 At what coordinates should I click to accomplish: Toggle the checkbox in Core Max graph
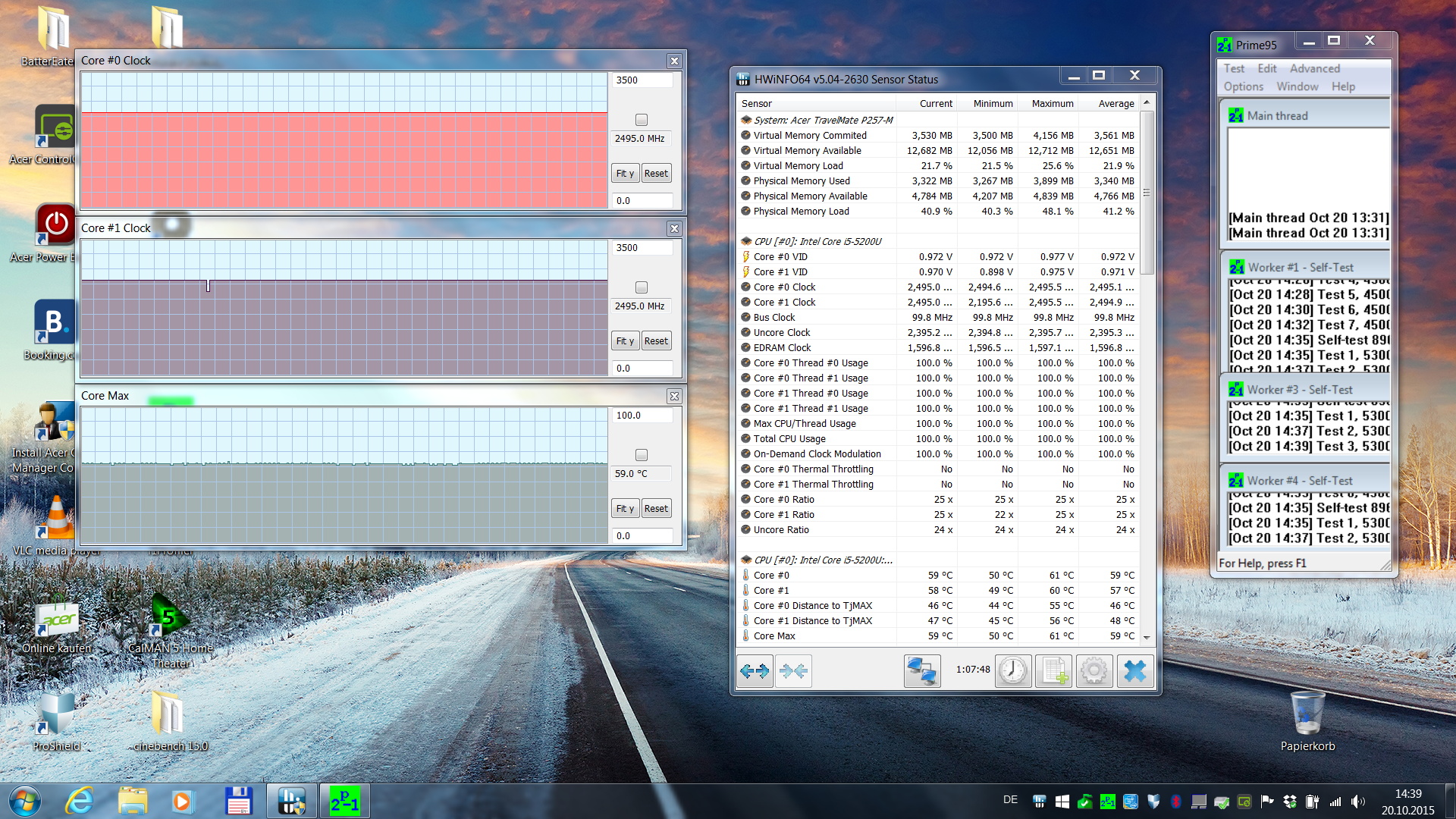tap(642, 455)
